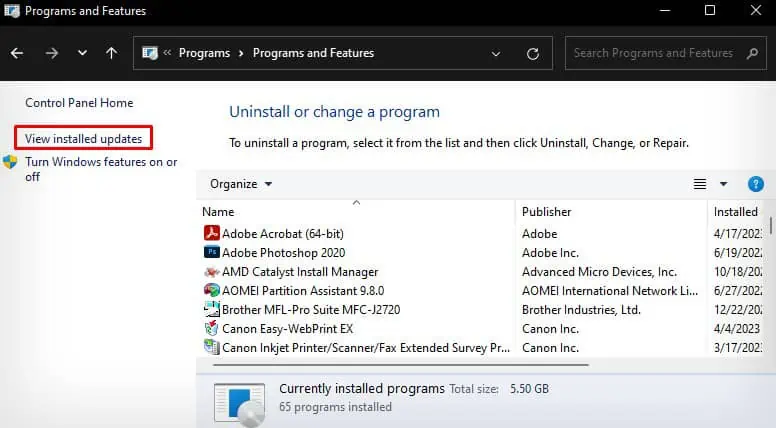Select AMD Catalyst Install Manager entry text

(300, 272)
